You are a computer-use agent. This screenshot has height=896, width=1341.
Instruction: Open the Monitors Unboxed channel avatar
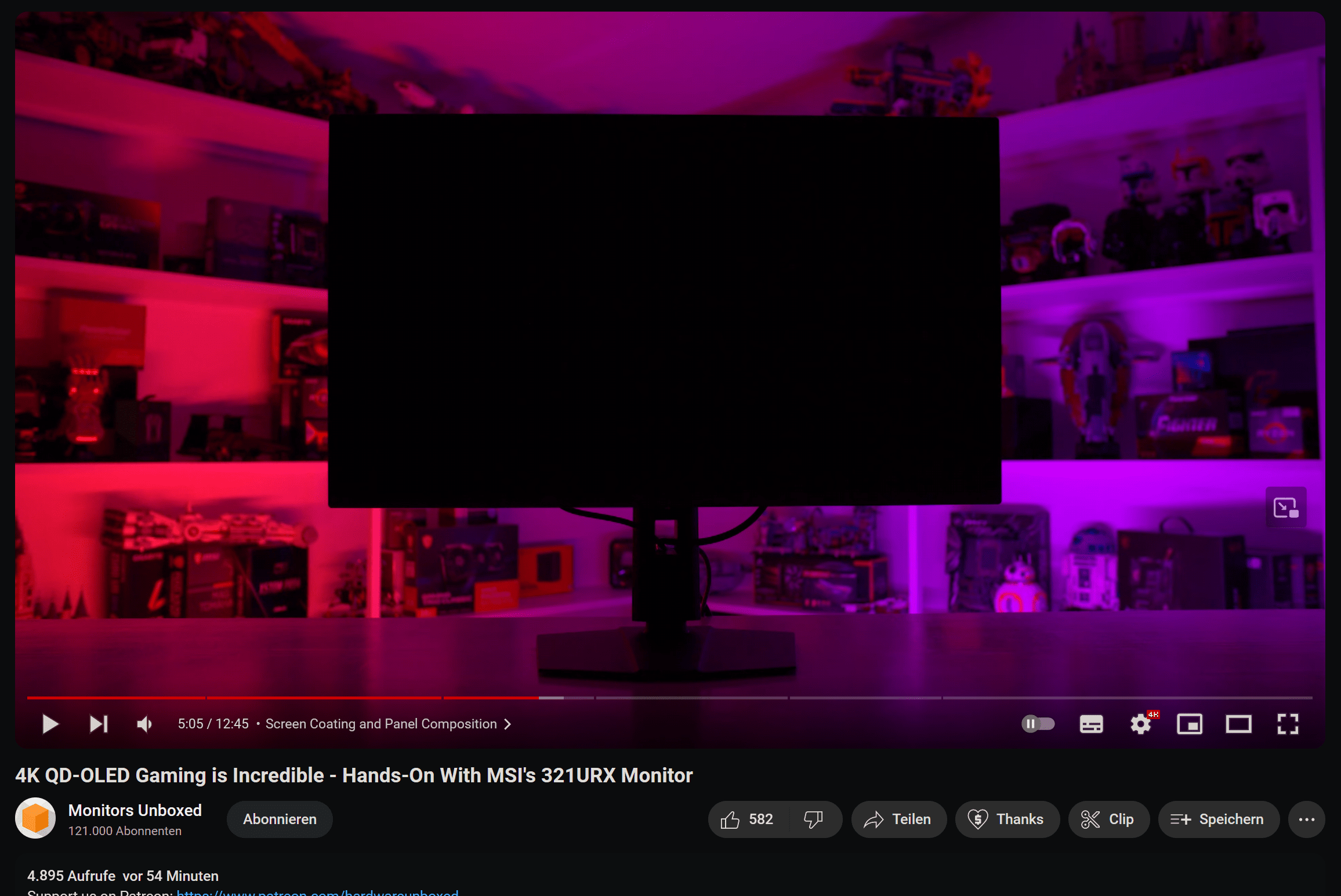click(35, 818)
